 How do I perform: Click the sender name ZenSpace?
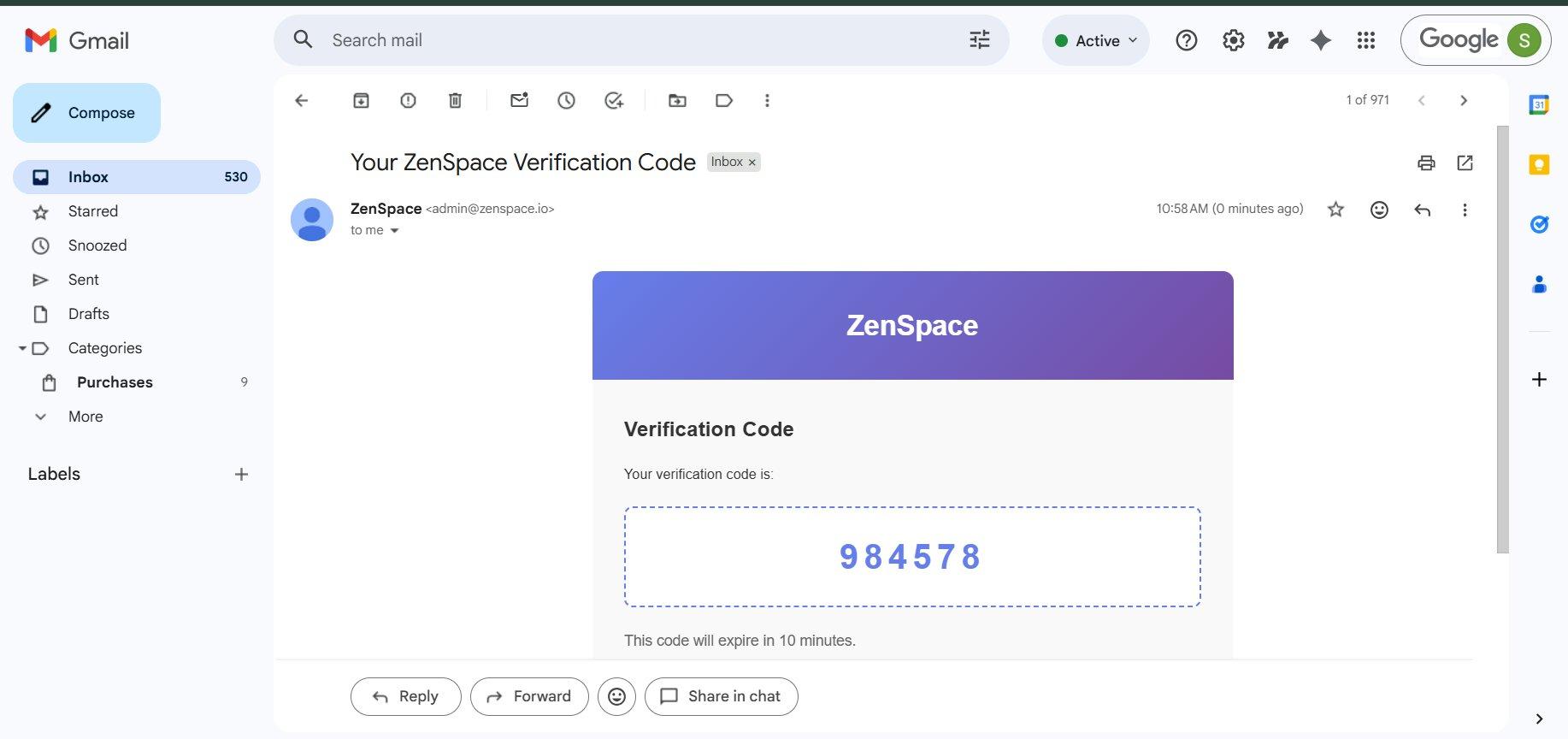point(386,209)
